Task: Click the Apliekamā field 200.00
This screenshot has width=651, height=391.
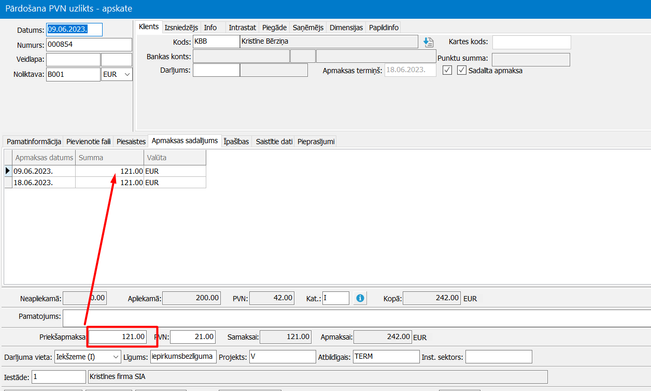Action: [x=192, y=298]
